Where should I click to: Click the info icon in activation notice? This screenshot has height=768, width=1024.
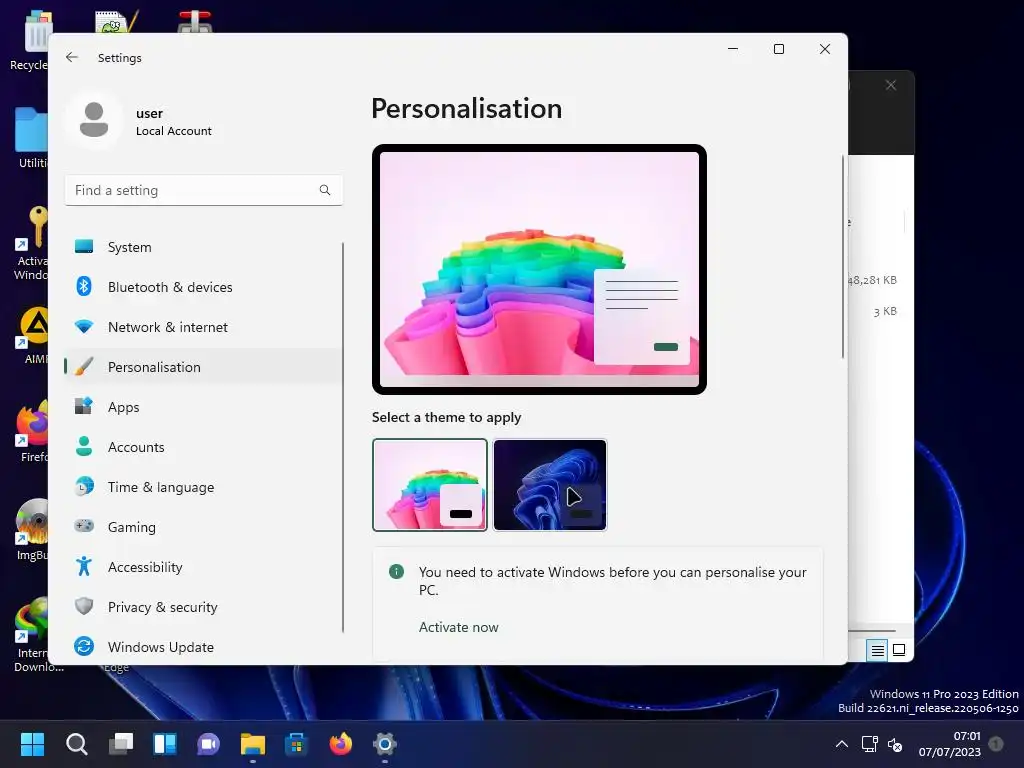pos(396,571)
